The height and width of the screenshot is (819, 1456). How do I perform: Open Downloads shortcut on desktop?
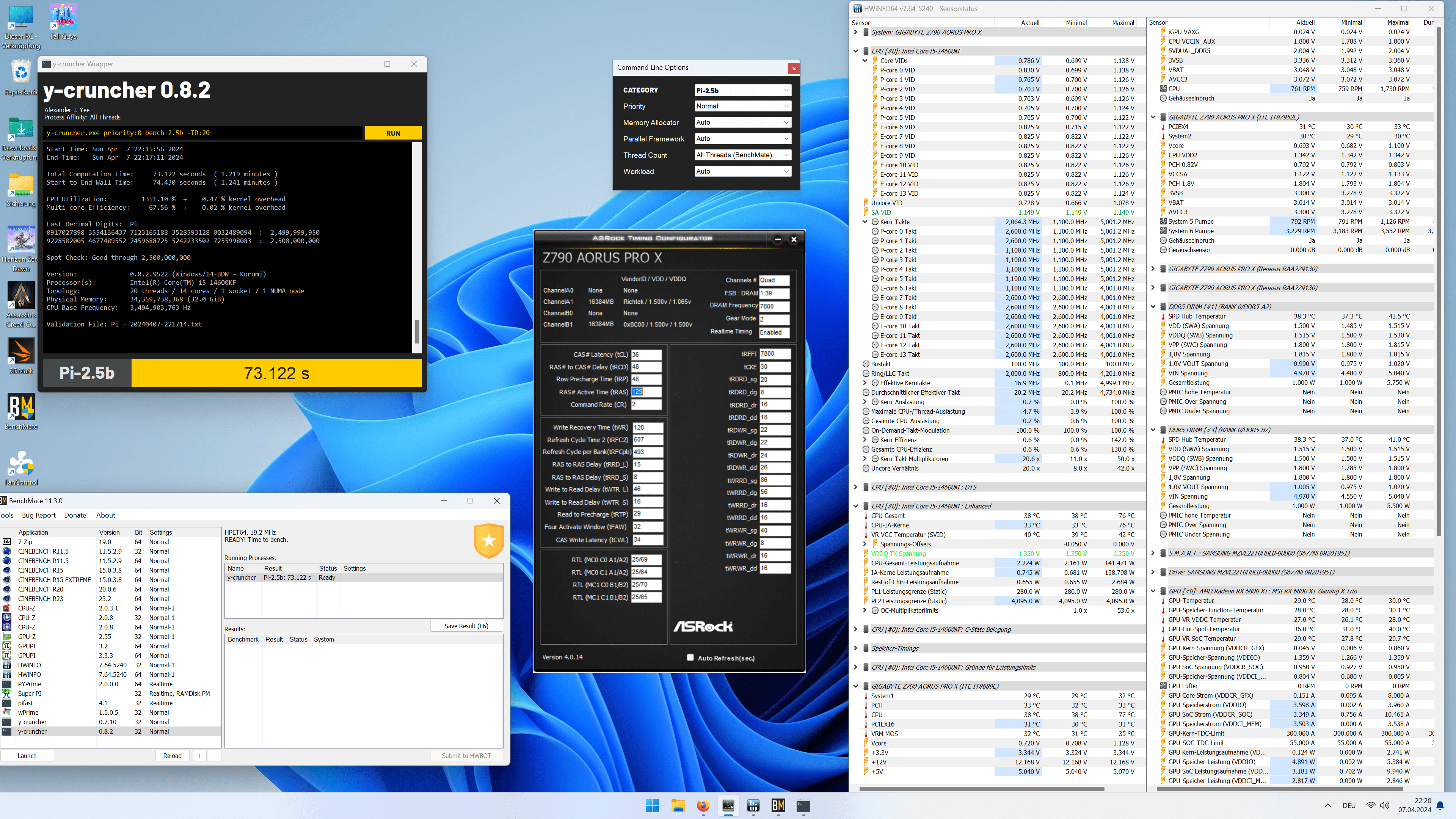20,138
